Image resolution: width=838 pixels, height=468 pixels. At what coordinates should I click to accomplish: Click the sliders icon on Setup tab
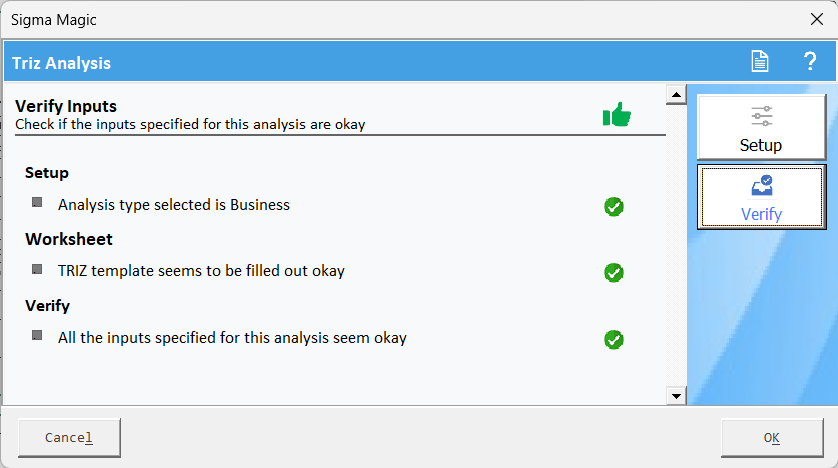762,116
